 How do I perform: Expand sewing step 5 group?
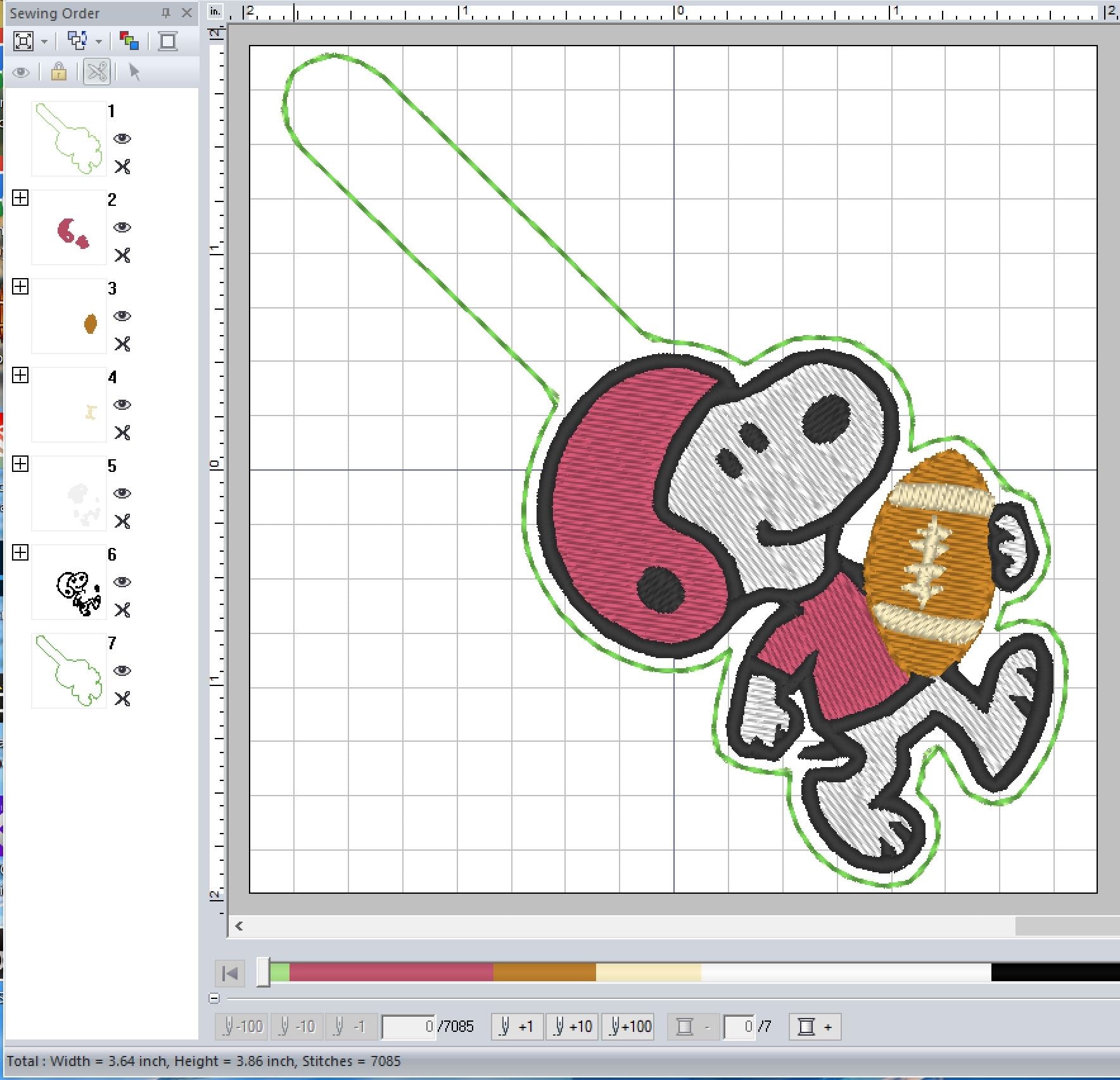20,464
